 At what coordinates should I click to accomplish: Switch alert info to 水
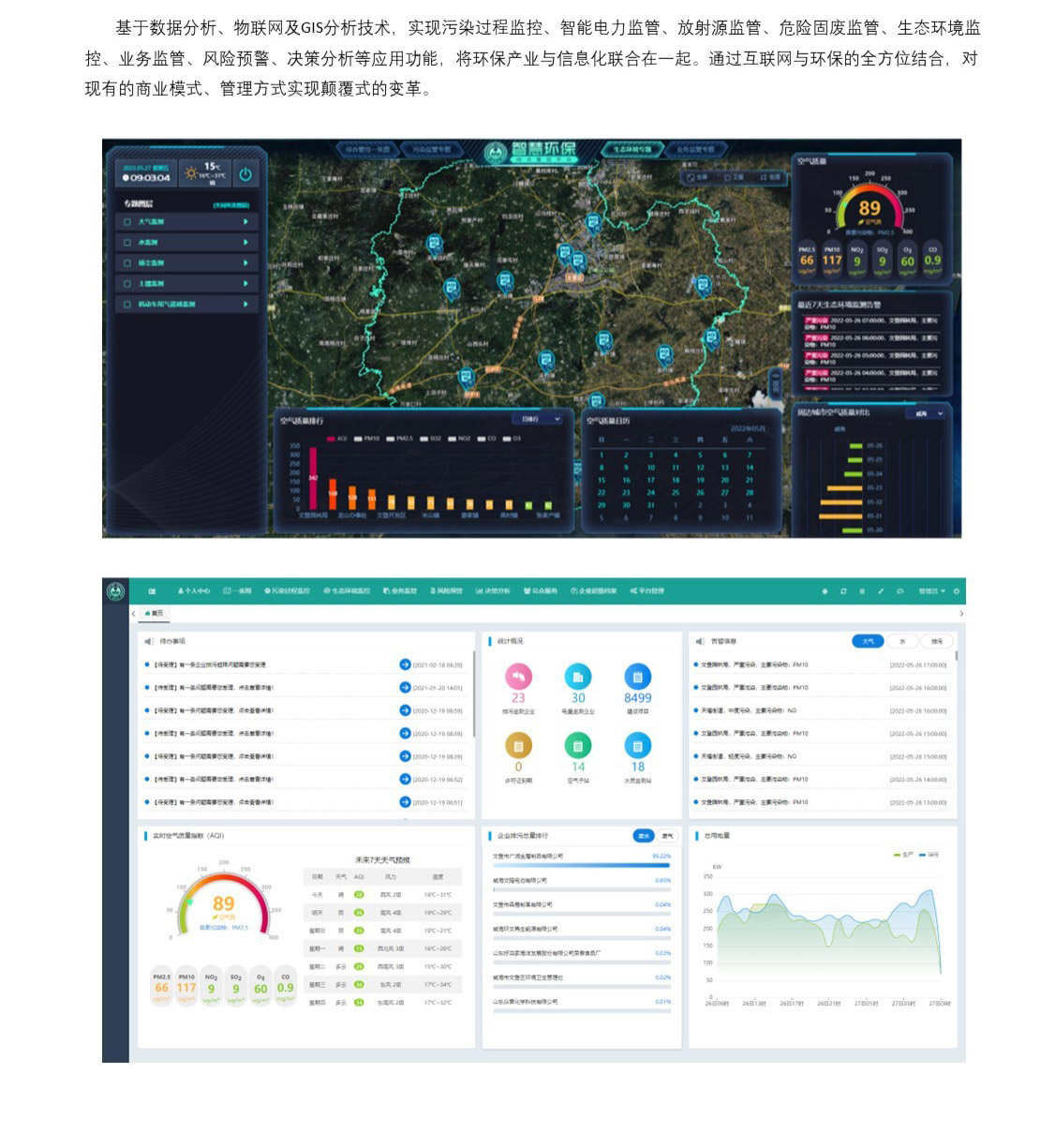pos(903,641)
